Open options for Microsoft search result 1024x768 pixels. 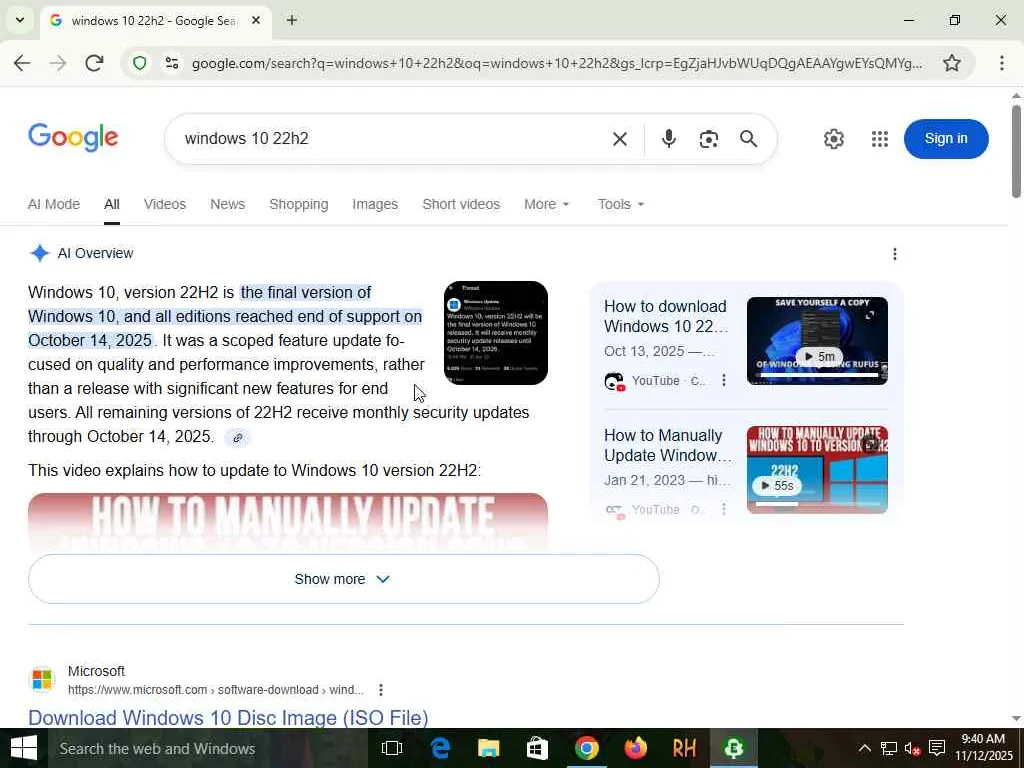click(x=381, y=690)
